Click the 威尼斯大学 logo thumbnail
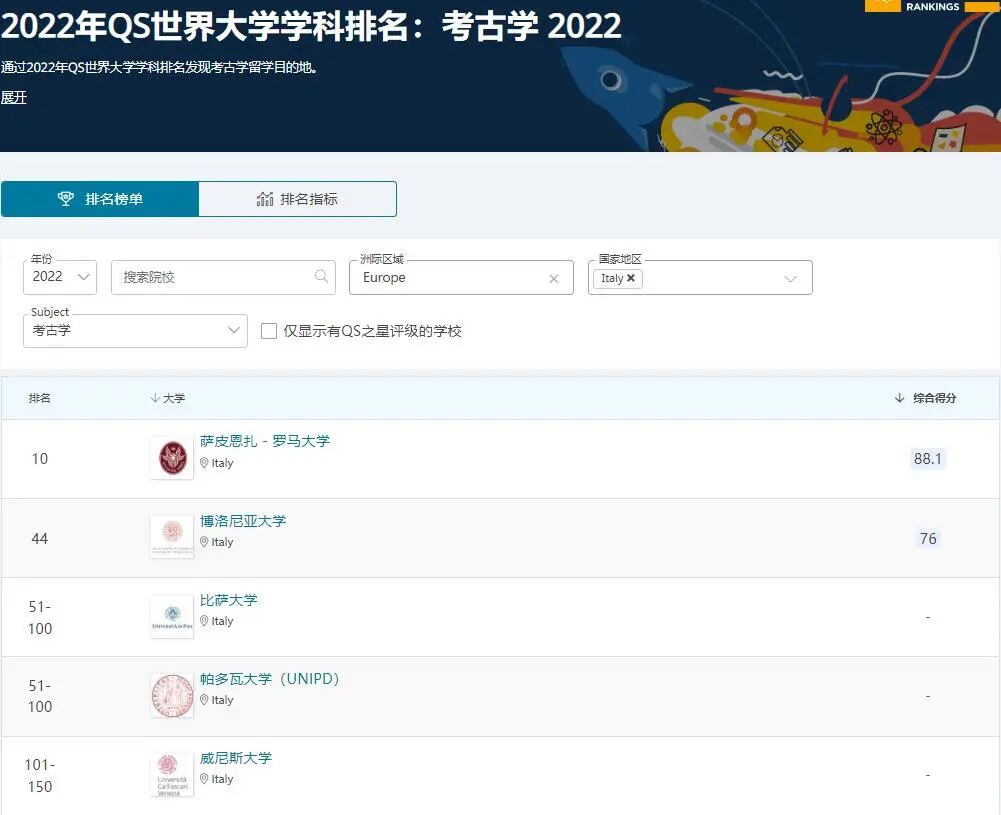Image resolution: width=1001 pixels, height=815 pixels. click(x=171, y=773)
